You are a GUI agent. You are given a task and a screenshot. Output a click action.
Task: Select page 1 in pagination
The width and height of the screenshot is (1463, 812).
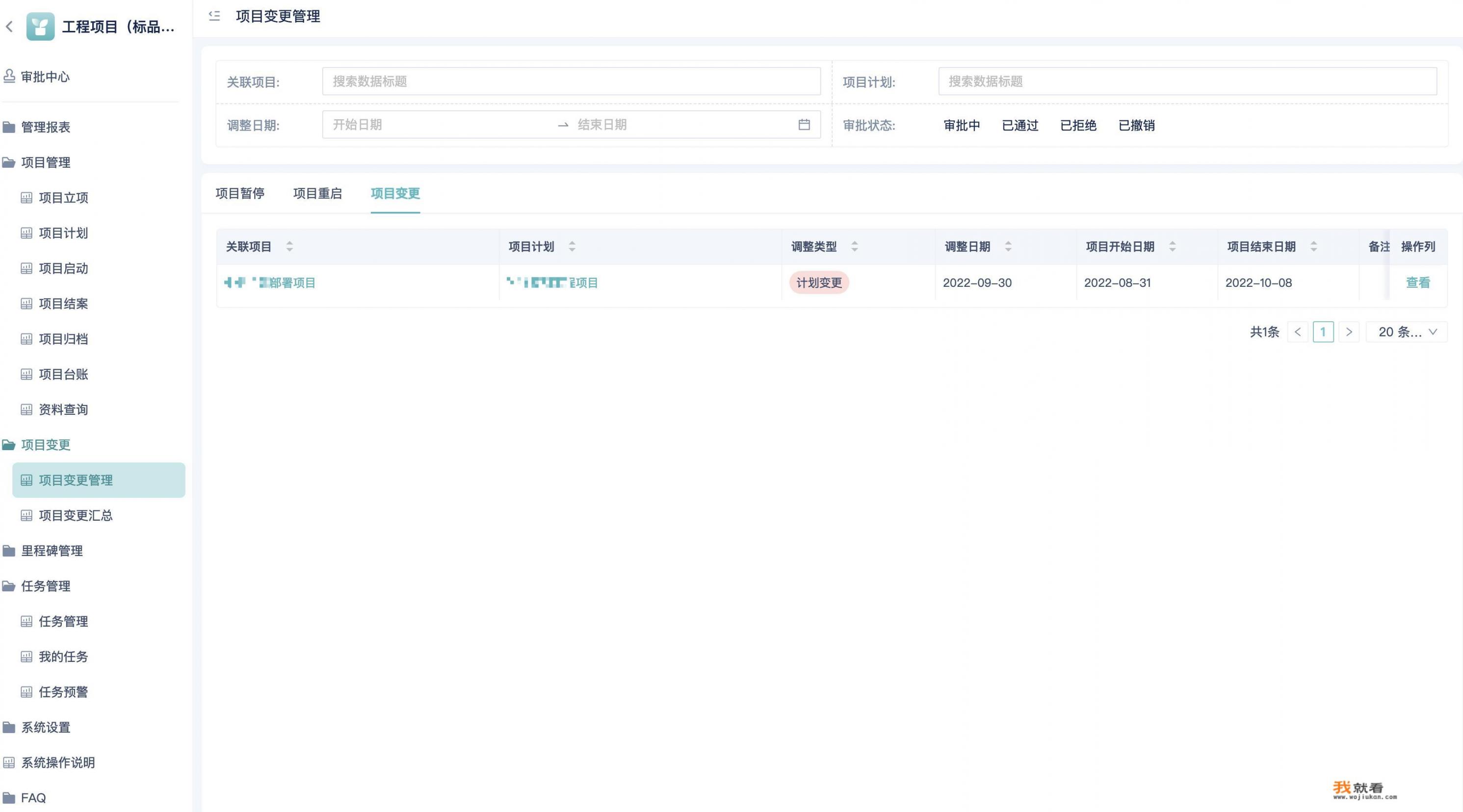[1323, 332]
